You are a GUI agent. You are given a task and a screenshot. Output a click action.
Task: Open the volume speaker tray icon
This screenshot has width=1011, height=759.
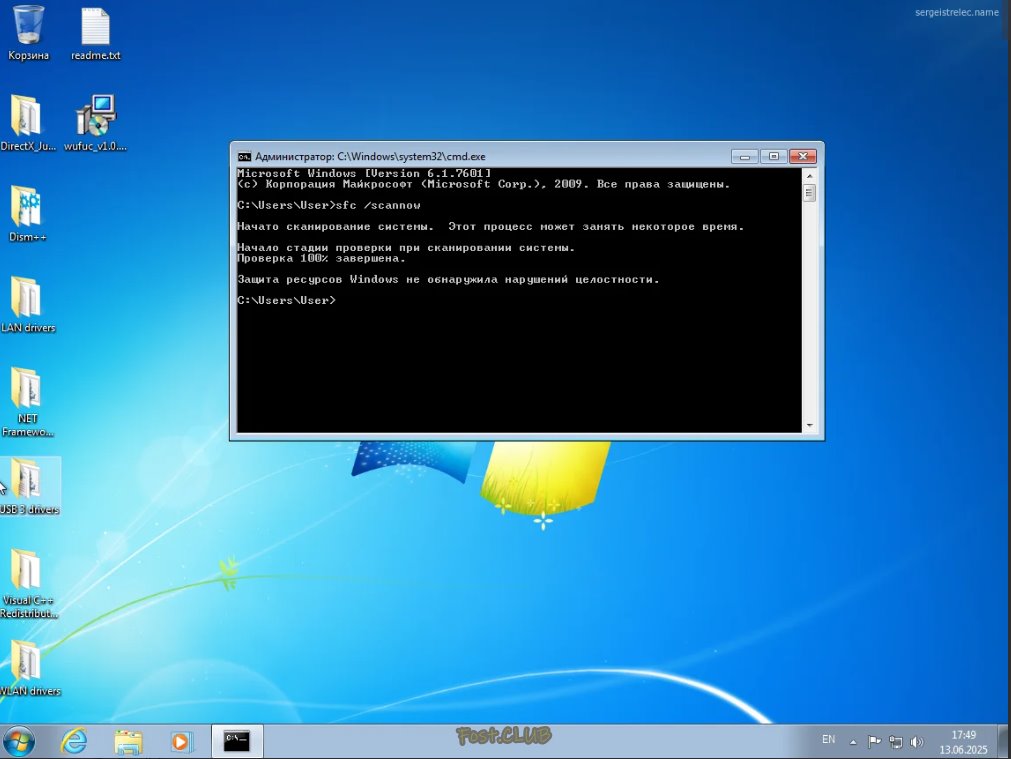tap(916, 742)
